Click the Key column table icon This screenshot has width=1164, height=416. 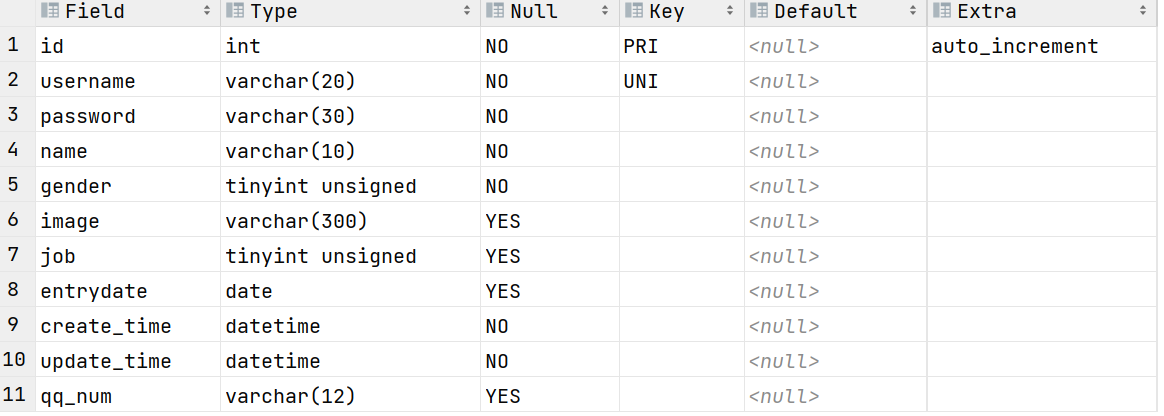(x=634, y=12)
